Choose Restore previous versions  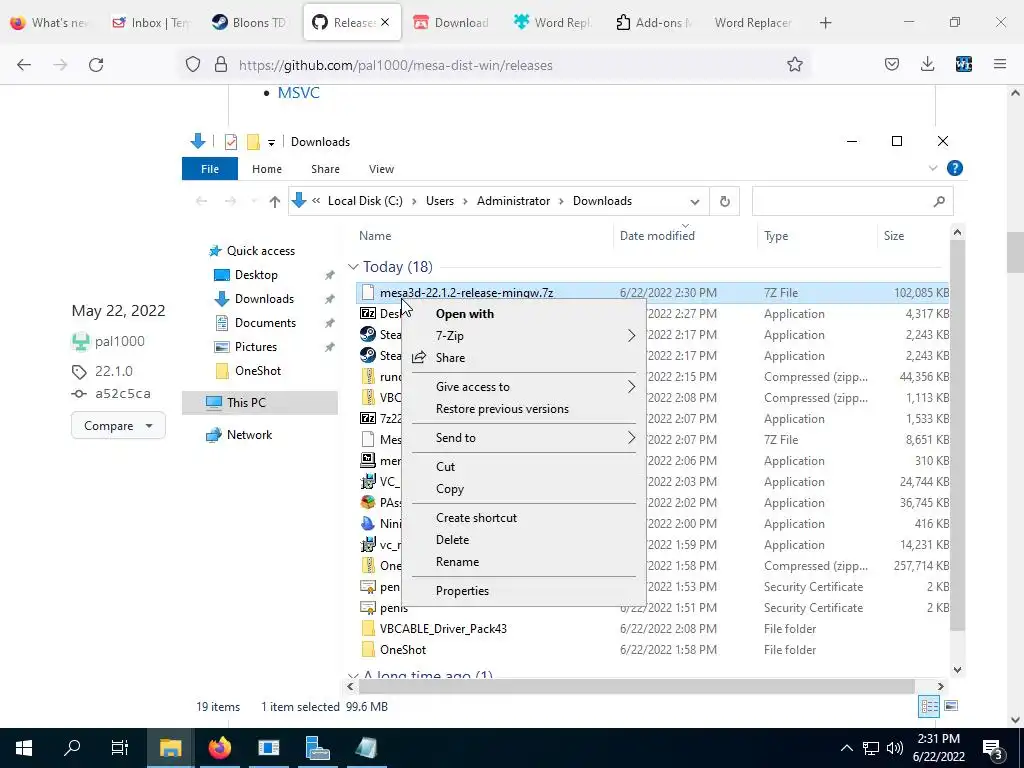tap(523, 409)
